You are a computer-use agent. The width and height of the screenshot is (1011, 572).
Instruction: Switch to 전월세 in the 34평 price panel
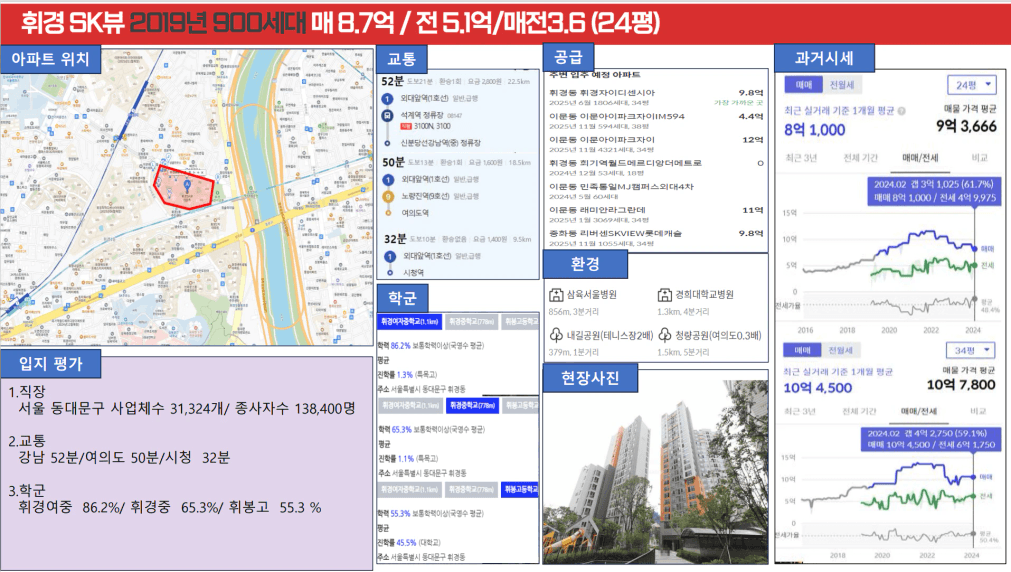pos(841,350)
